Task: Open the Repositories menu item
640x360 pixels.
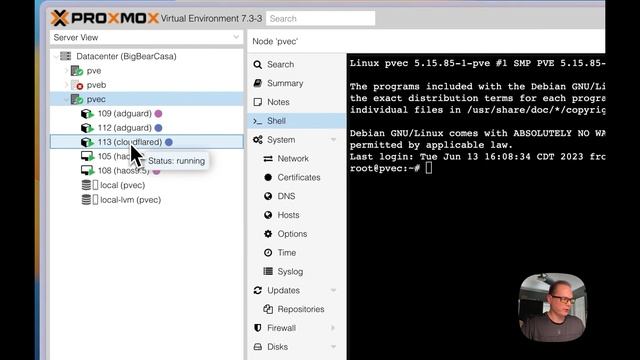Action: 297,309
